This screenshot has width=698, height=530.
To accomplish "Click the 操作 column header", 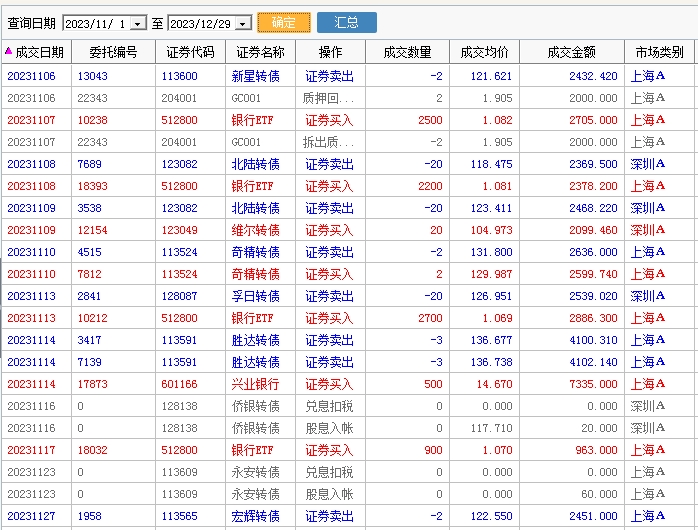I will (330, 52).
